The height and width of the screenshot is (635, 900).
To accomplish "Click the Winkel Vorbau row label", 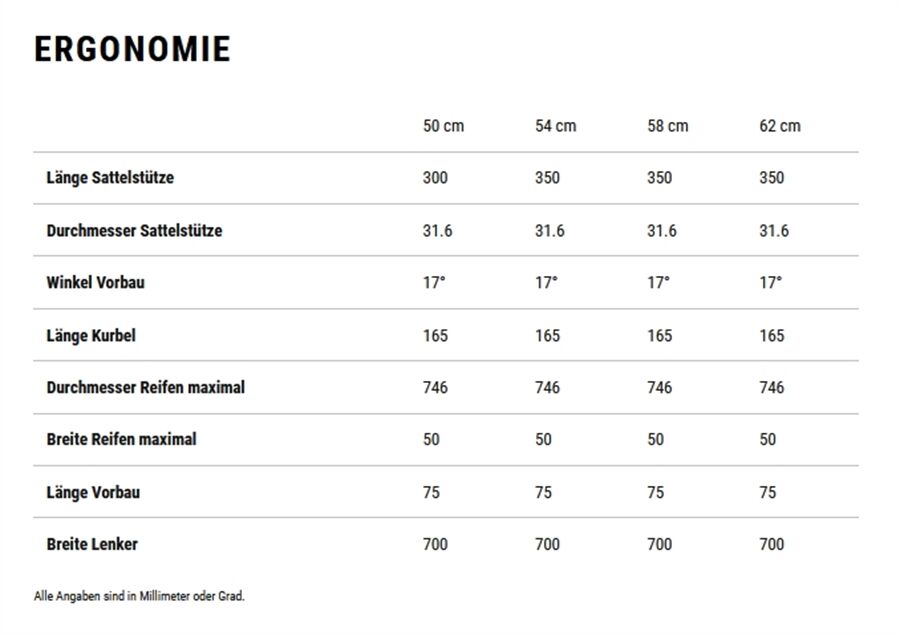I will click(x=95, y=282).
